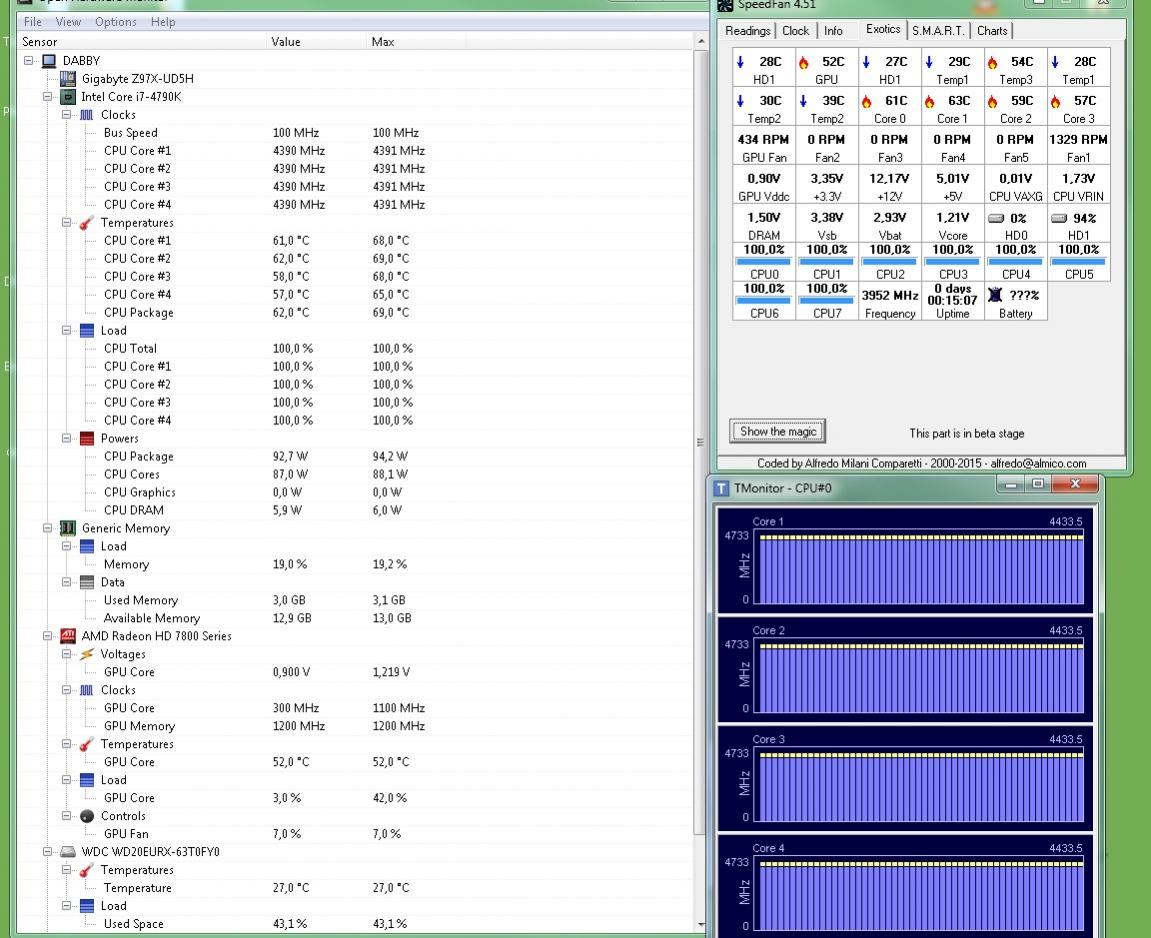Click the sensor list scrollbar down arrow

[700, 925]
